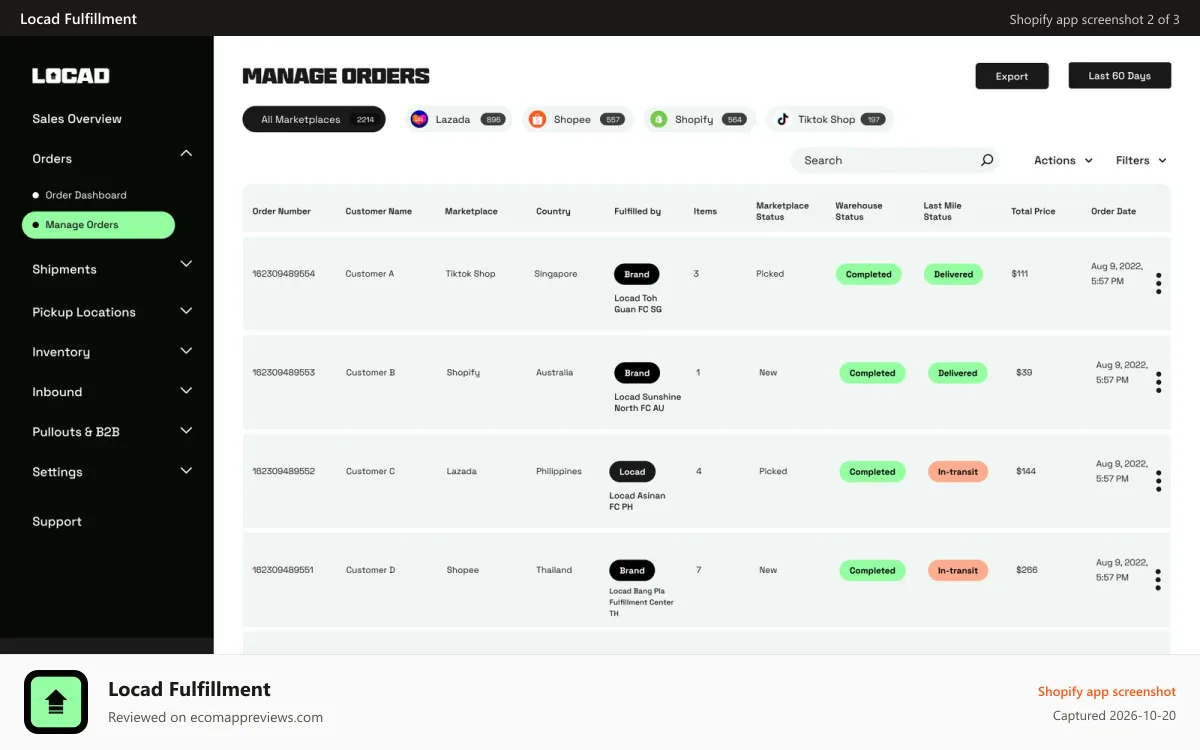The height and width of the screenshot is (750, 1200).
Task: Click the Australia country cell
Action: (x=554, y=373)
